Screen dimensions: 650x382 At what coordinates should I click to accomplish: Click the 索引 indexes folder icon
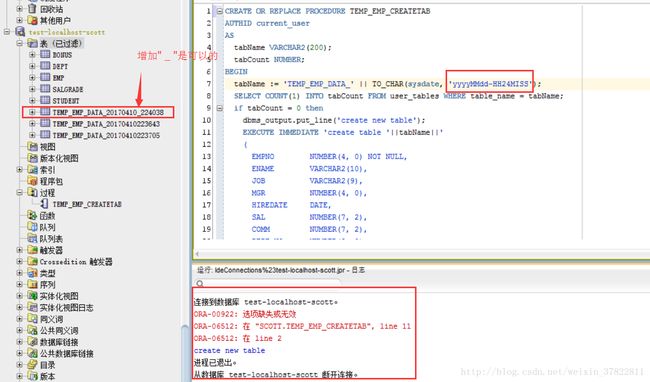(32, 169)
